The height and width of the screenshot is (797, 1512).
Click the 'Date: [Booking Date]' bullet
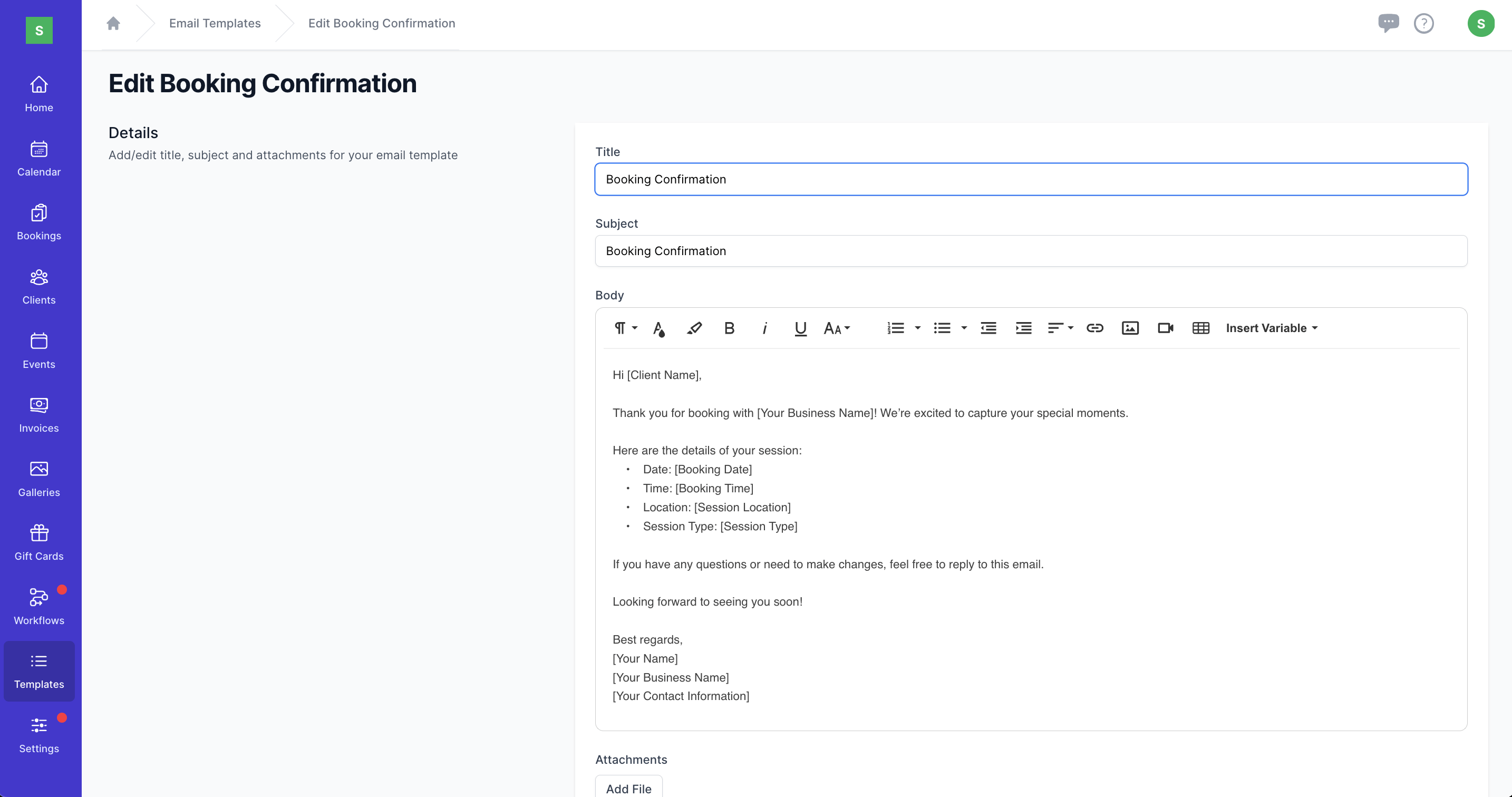click(697, 470)
